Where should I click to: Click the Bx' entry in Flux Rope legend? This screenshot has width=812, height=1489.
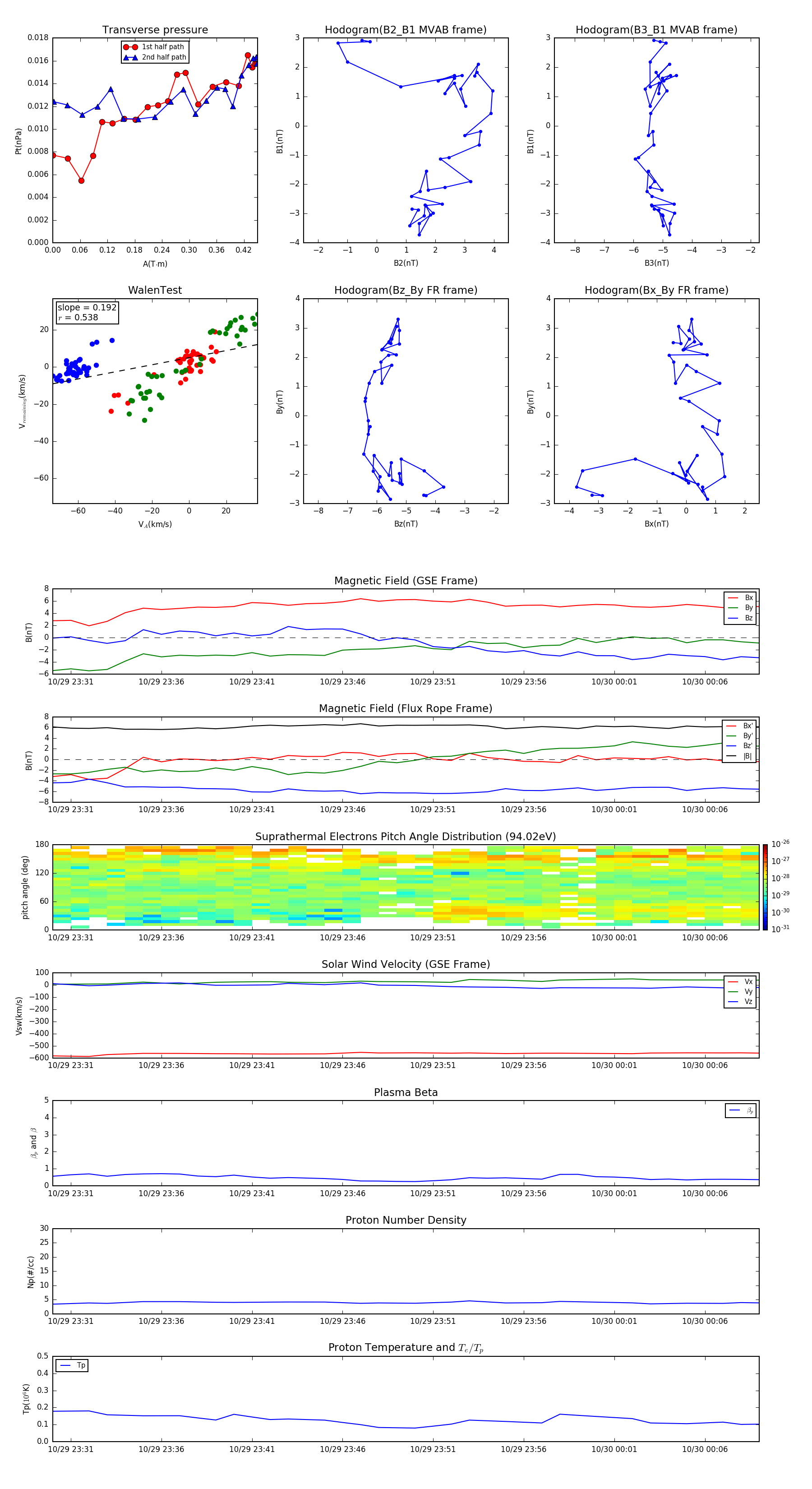[740, 726]
